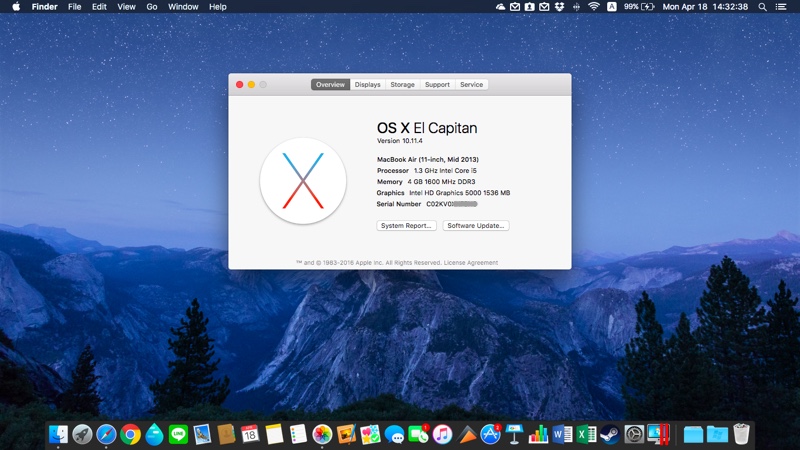Switch to the Service tab
800x450 pixels.
(471, 85)
